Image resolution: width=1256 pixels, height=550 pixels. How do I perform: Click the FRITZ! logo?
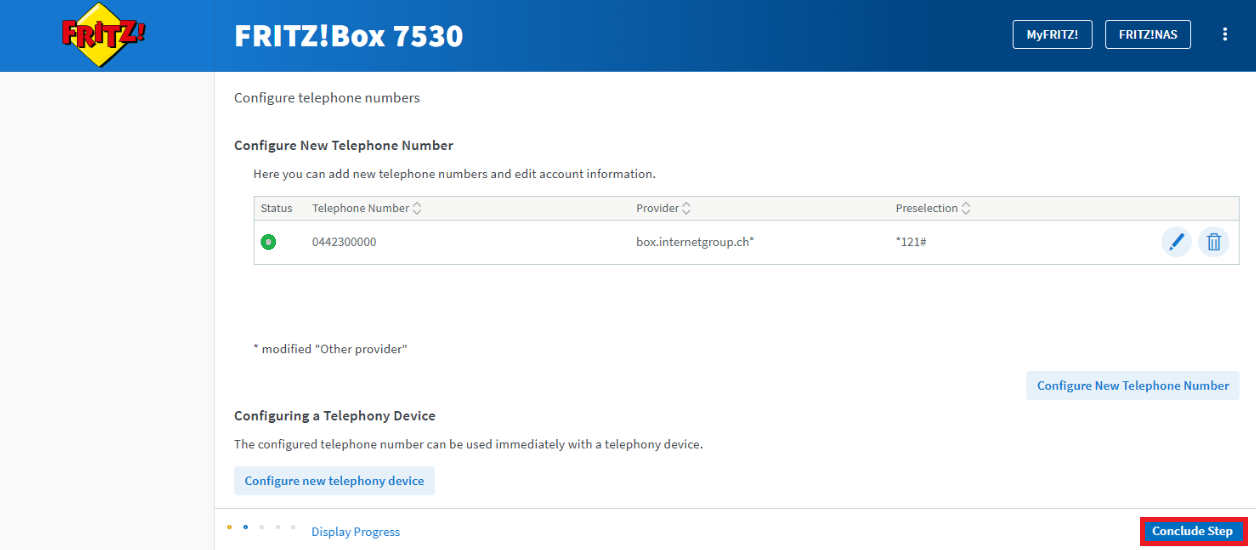(x=105, y=35)
